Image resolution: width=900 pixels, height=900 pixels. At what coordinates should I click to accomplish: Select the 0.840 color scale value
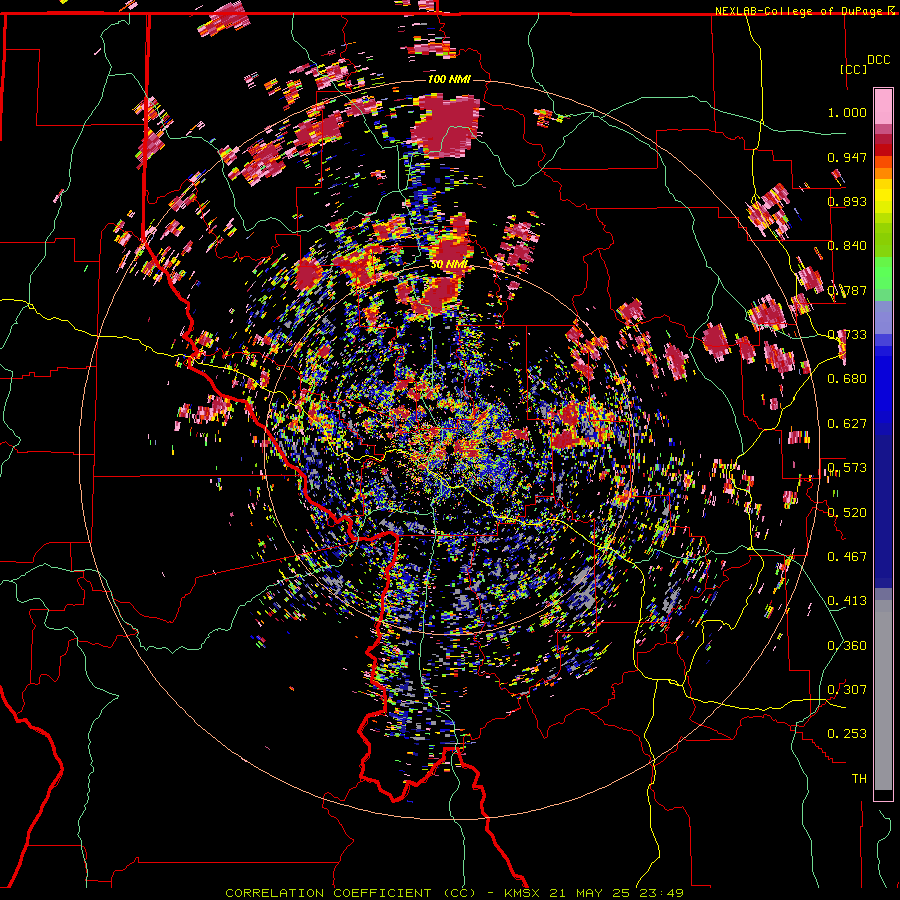847,246
